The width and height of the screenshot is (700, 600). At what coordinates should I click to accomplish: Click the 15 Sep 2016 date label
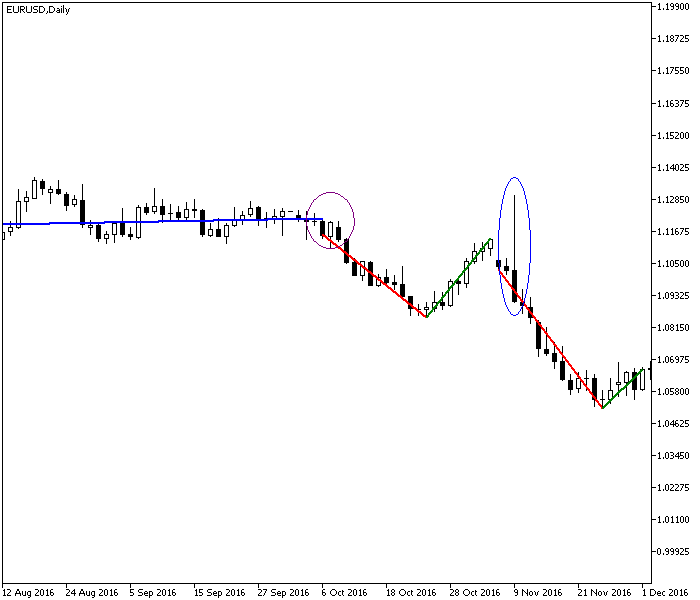point(219,592)
